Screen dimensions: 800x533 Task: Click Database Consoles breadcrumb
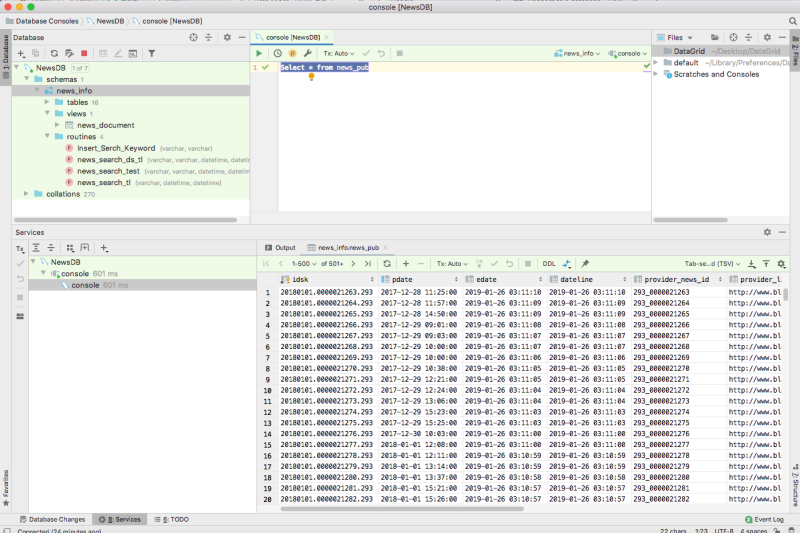(42, 21)
